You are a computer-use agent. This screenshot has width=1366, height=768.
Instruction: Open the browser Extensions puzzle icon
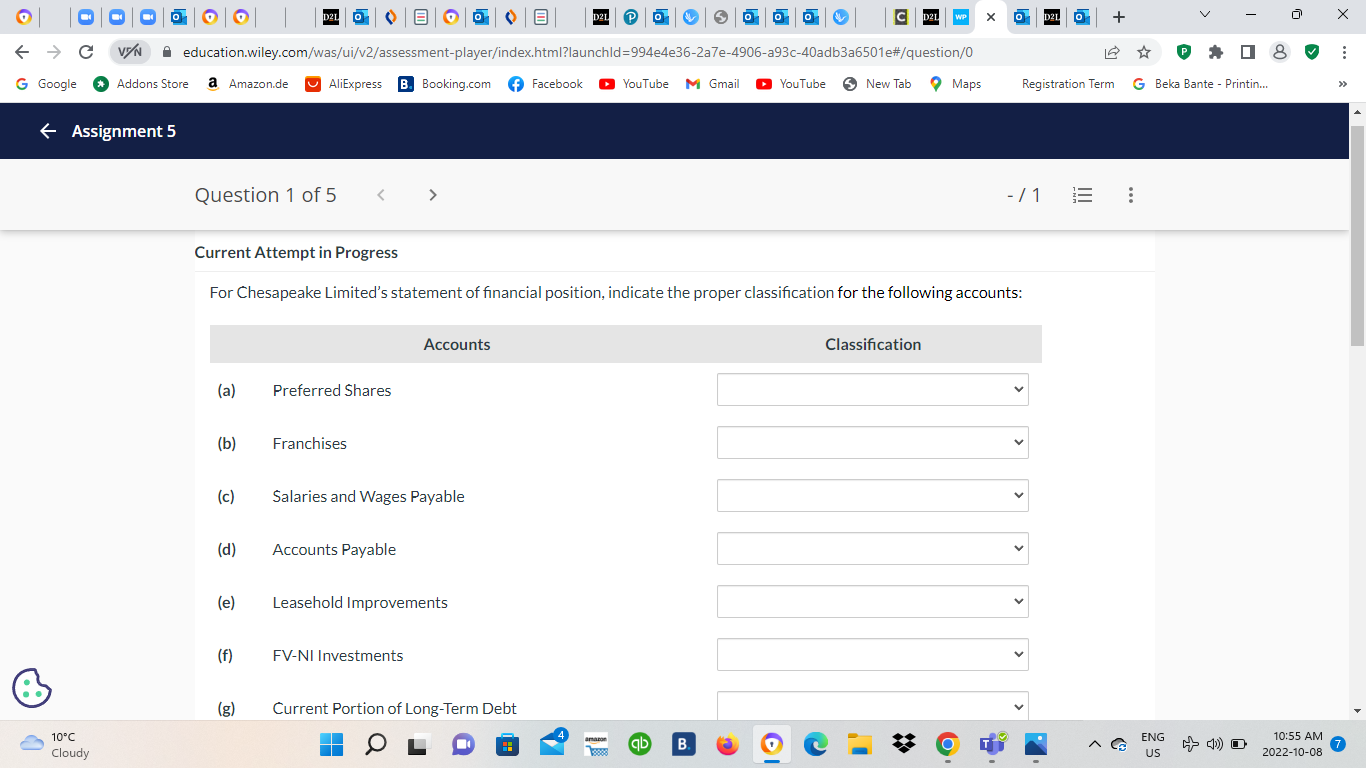[x=1216, y=52]
